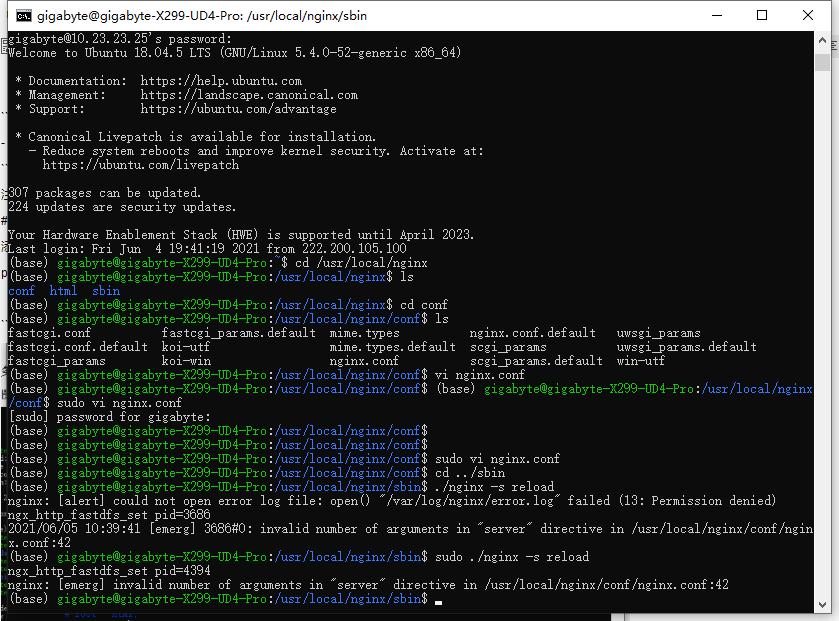The width and height of the screenshot is (839, 621).
Task: Click the scrollbar up arrow
Action: coord(822,40)
